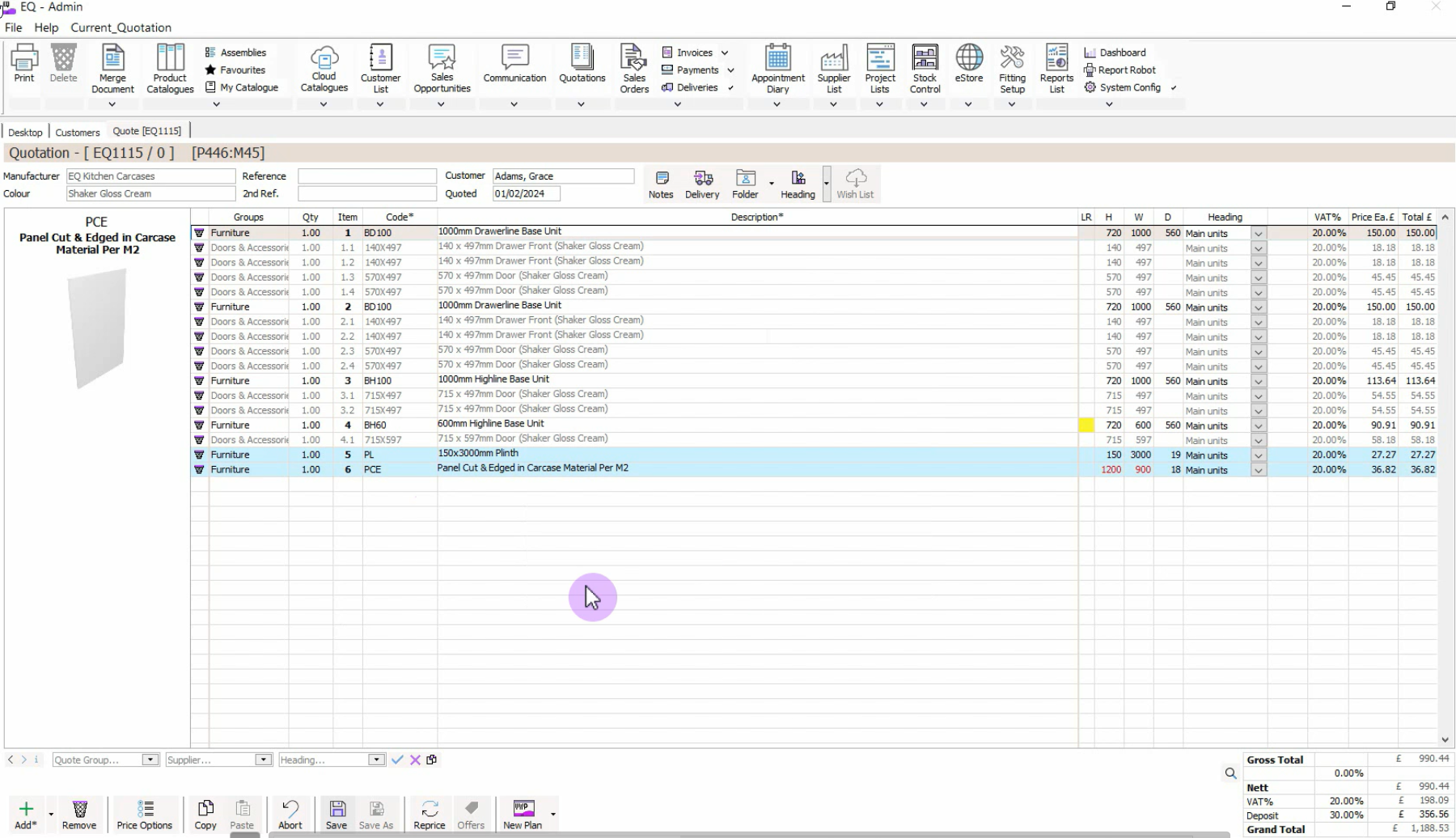Viewport: 1456px width, 838px height.
Task: Click the Notes icon for the quotation
Action: 661,184
